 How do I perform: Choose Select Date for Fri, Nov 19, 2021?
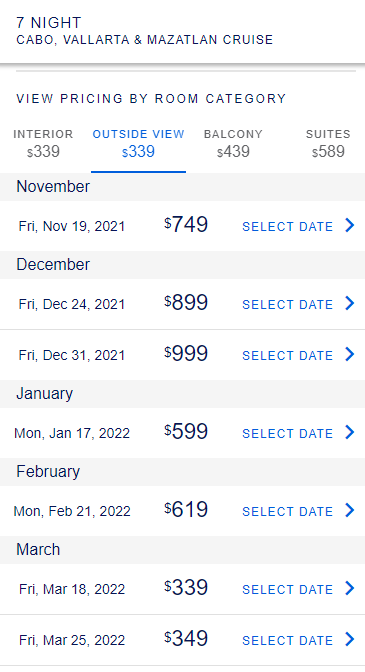tap(287, 226)
